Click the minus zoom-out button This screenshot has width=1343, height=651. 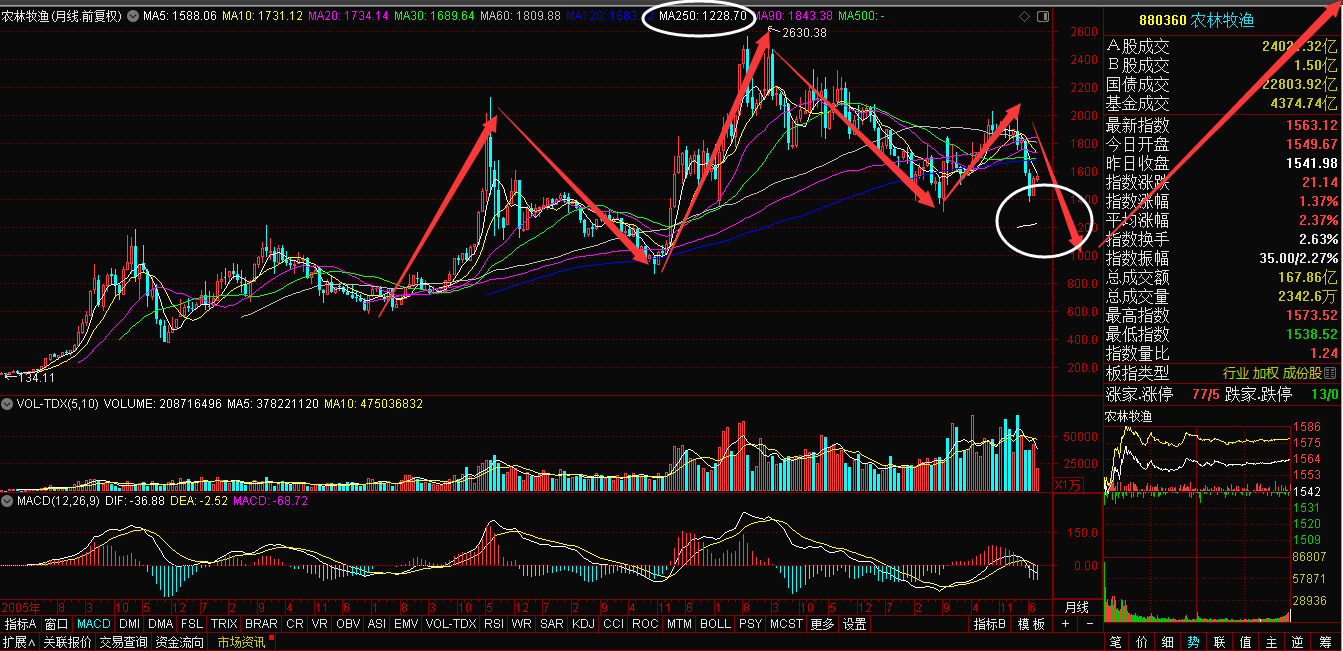(x=1090, y=624)
